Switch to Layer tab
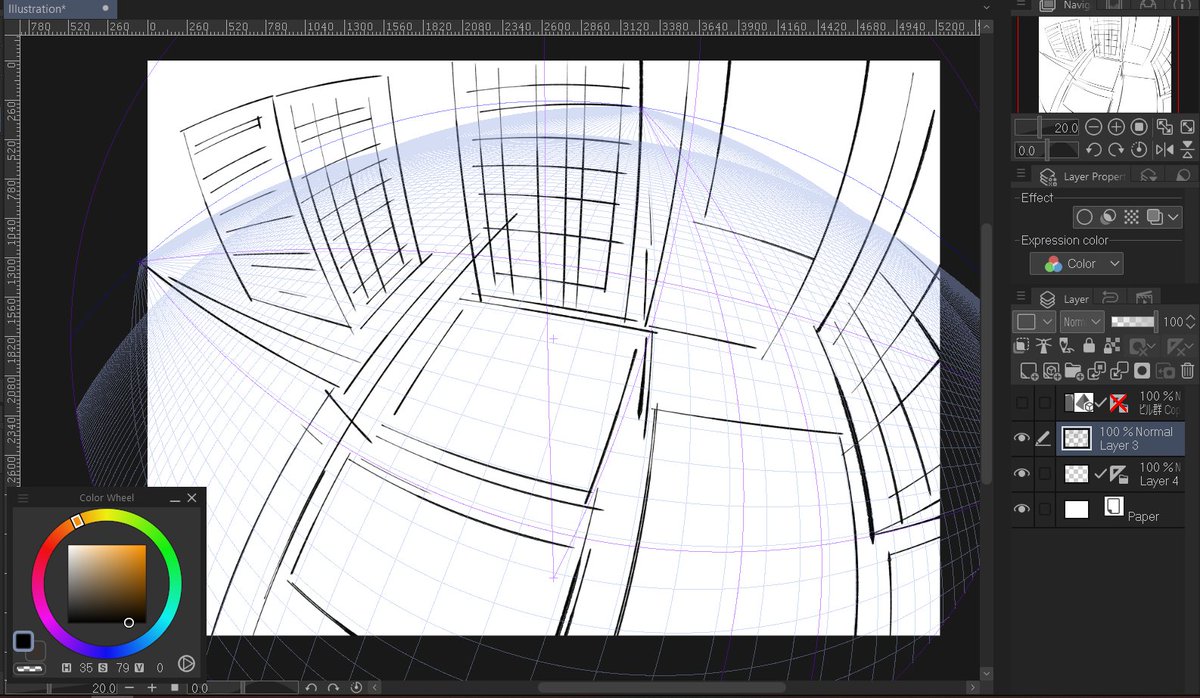The width and height of the screenshot is (1200, 698). (x=1064, y=298)
